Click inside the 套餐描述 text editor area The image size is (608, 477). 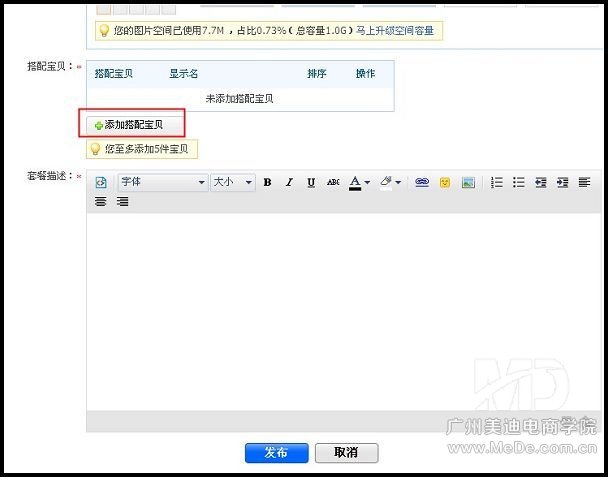344,311
